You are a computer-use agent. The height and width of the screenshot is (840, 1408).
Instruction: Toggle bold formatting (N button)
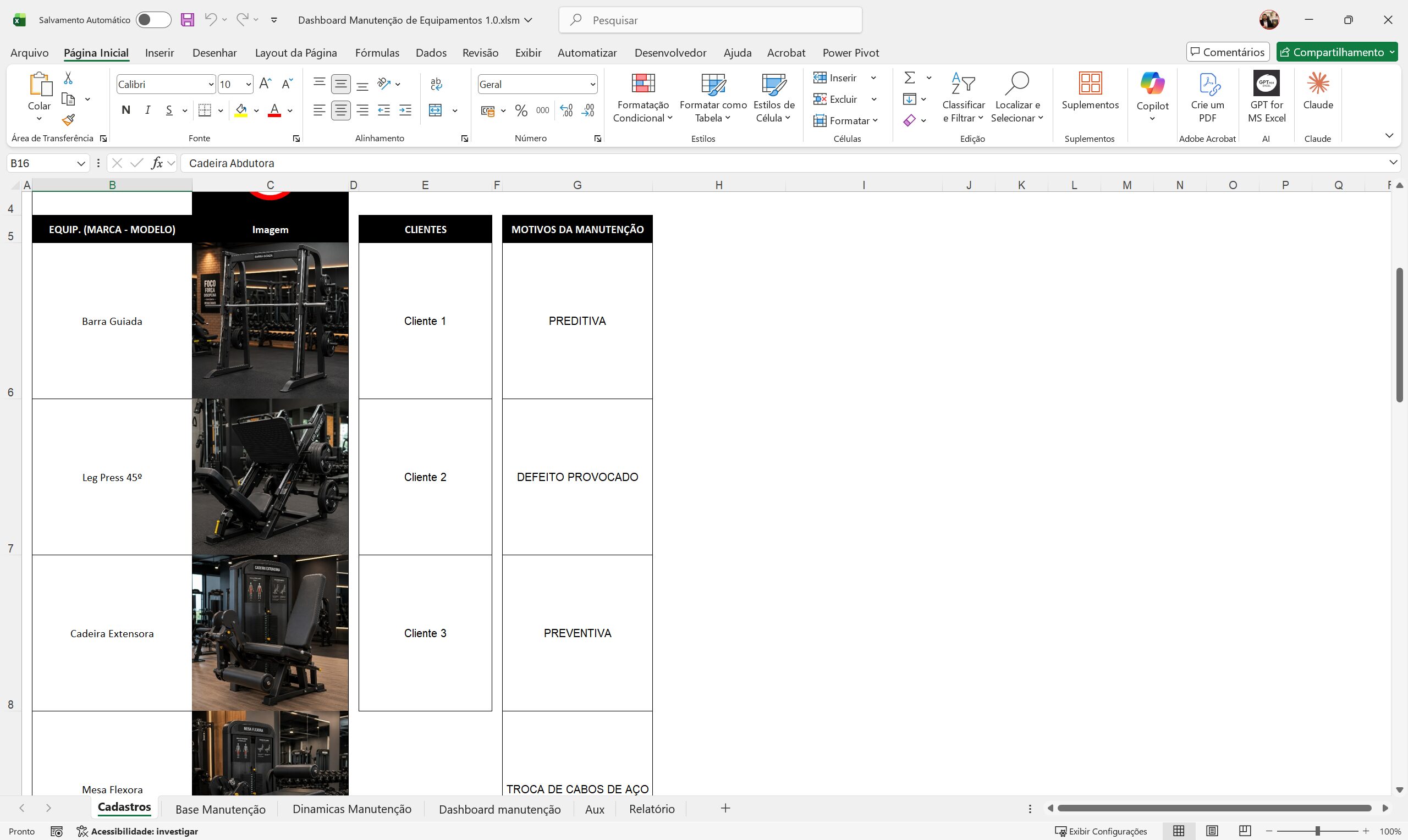[x=126, y=110]
